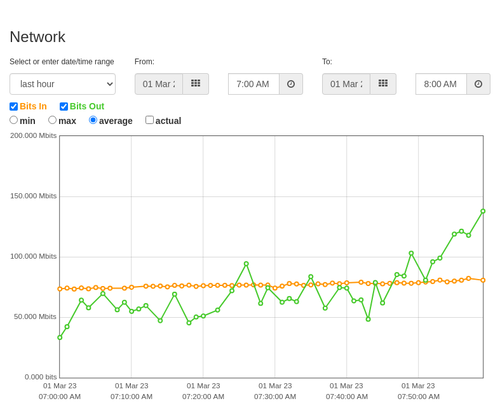Select the average radio button
500x403 pixels.
pyautogui.click(x=93, y=120)
